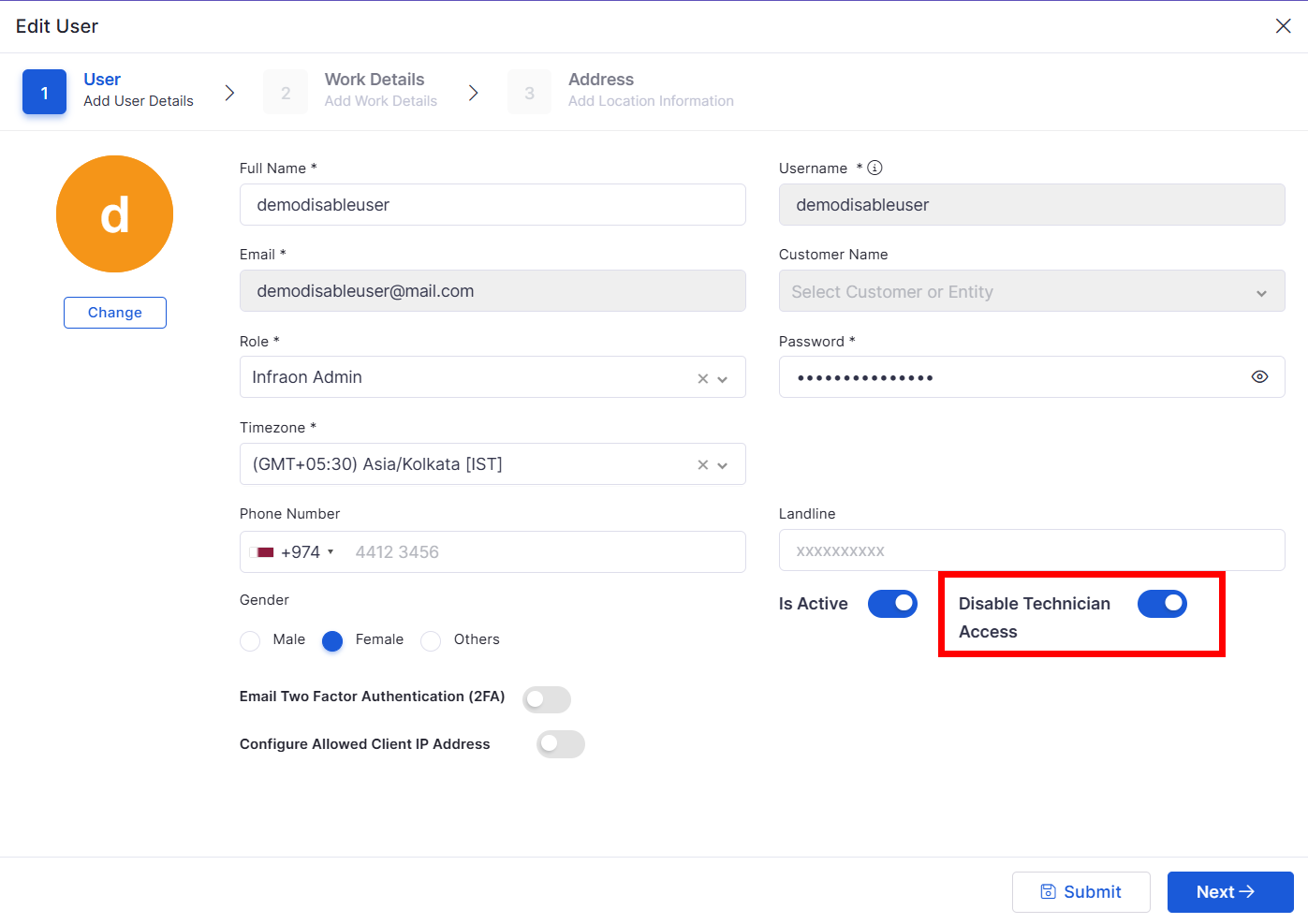Viewport: 1308px width, 924px height.
Task: Expand the Timezone dropdown arrow
Action: pyautogui.click(x=723, y=465)
